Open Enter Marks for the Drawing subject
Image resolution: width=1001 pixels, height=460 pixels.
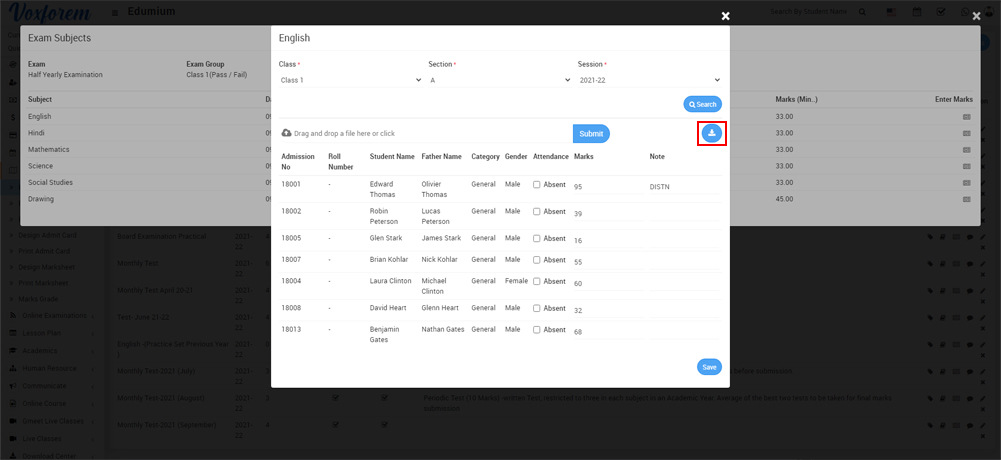966,199
